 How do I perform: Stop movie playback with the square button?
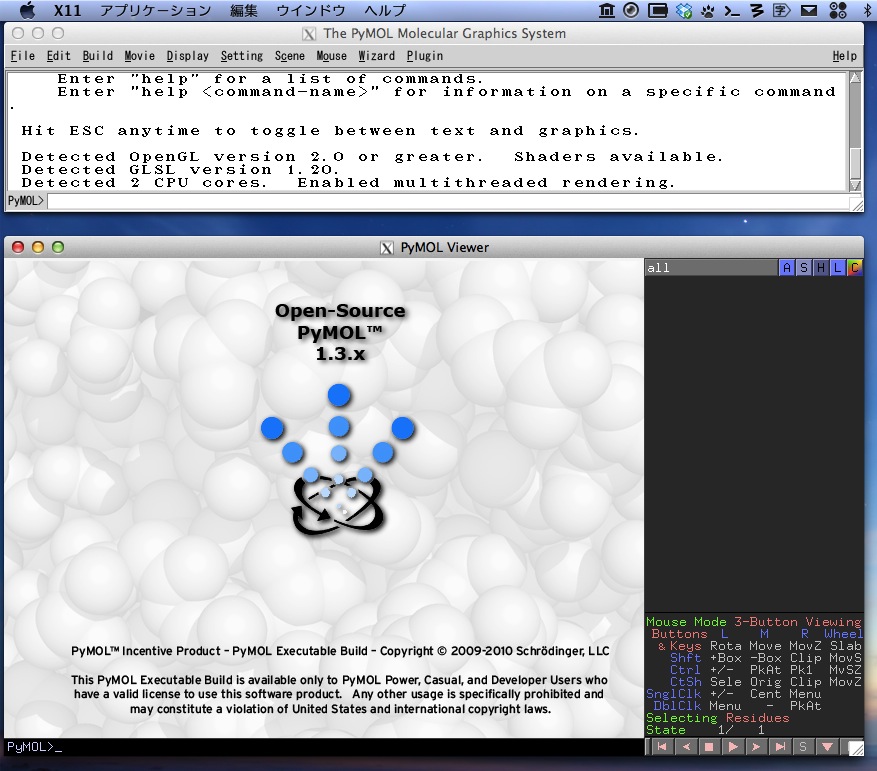coord(709,746)
